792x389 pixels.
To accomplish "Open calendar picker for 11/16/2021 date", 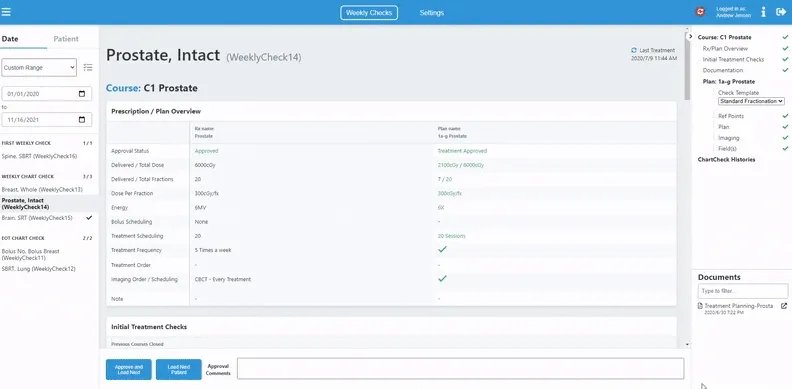I will click(x=82, y=120).
